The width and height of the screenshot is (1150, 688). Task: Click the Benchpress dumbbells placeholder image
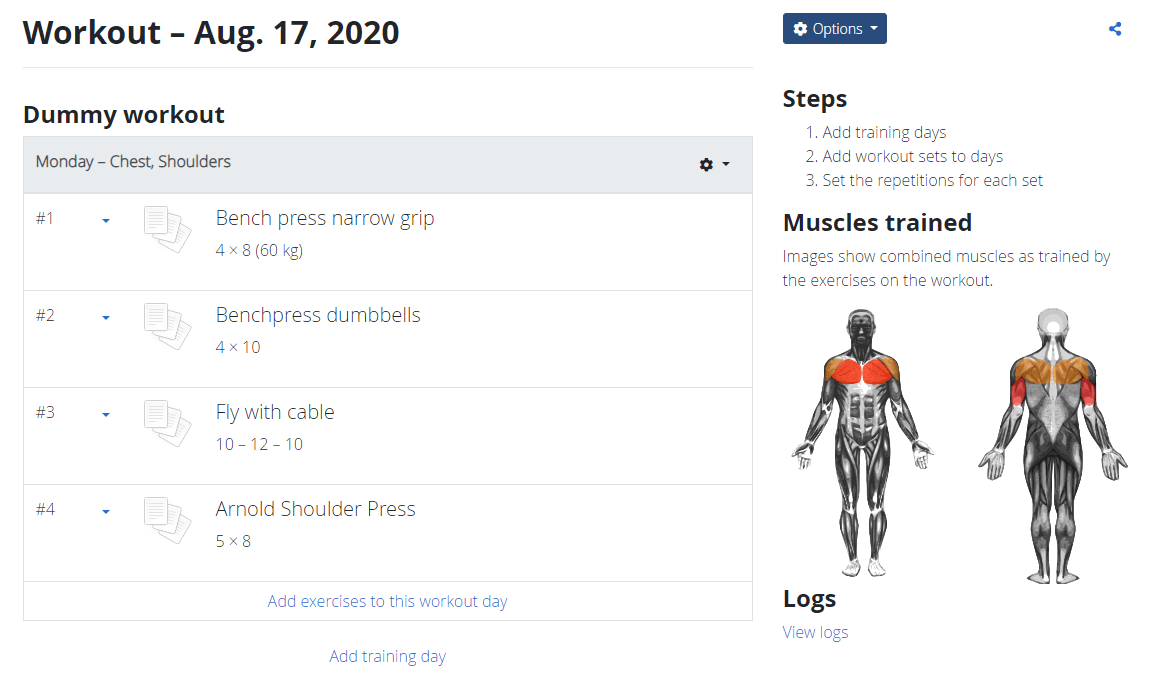[167, 326]
